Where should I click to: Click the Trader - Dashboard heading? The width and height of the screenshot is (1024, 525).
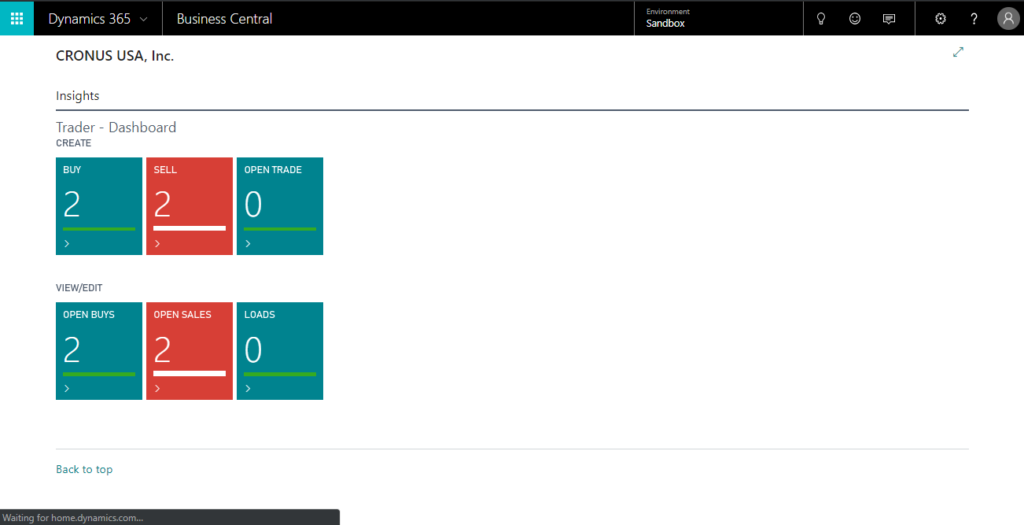coord(116,127)
